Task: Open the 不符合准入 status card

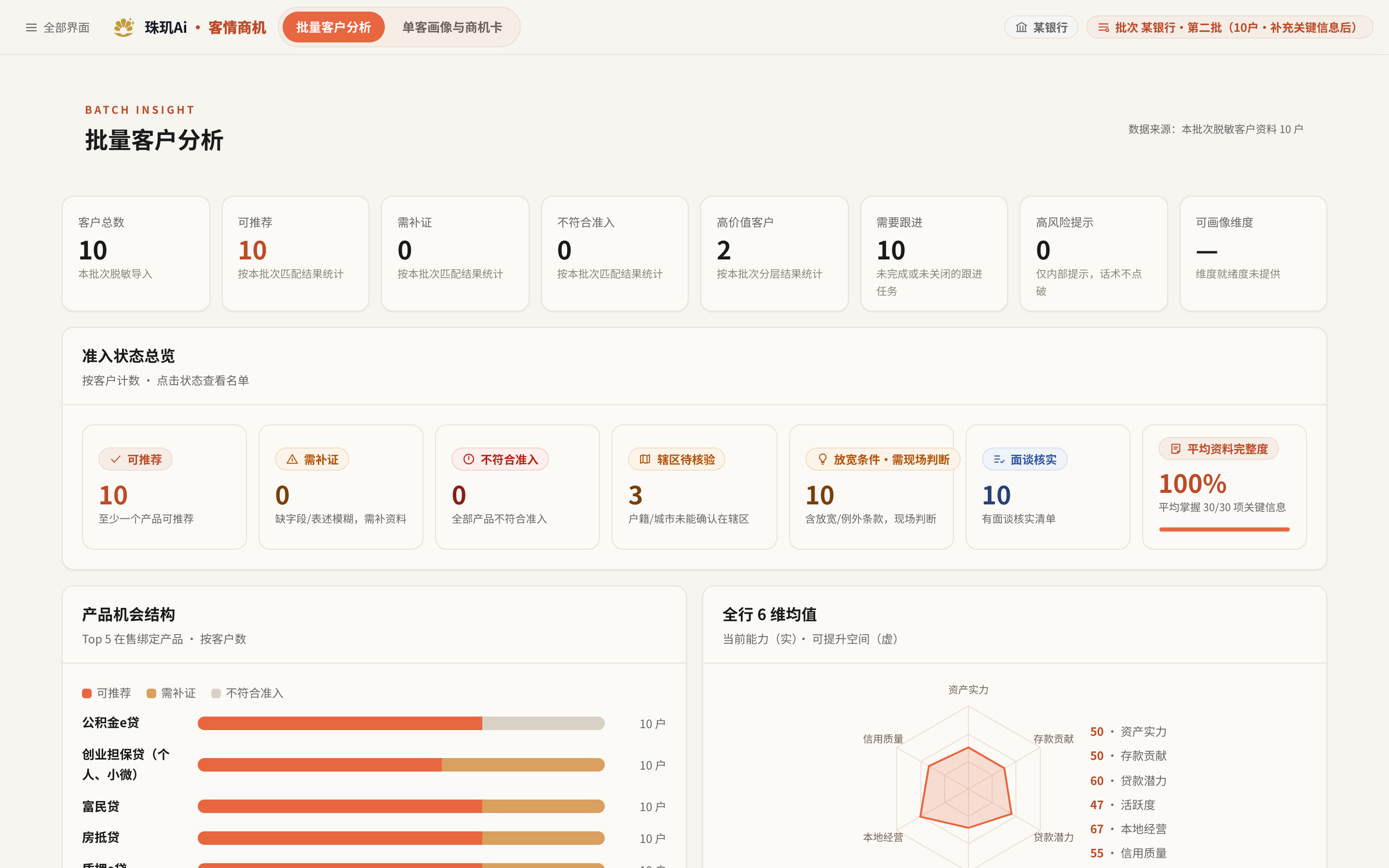Action: point(517,487)
